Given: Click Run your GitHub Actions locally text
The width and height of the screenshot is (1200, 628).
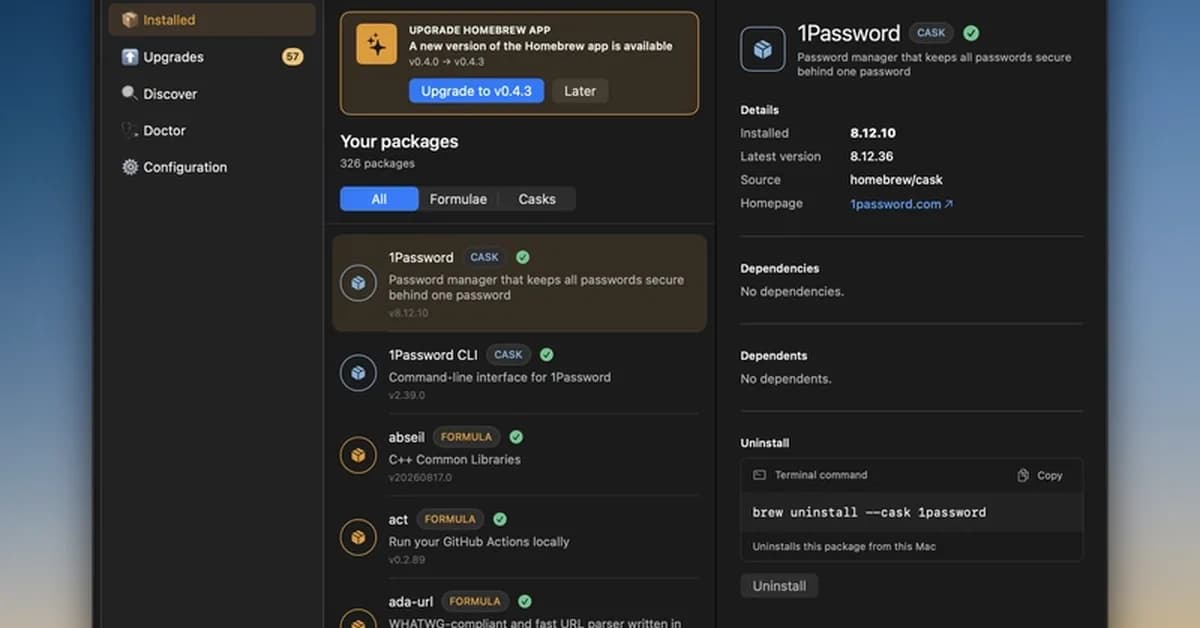Looking at the screenshot, I should point(479,542).
